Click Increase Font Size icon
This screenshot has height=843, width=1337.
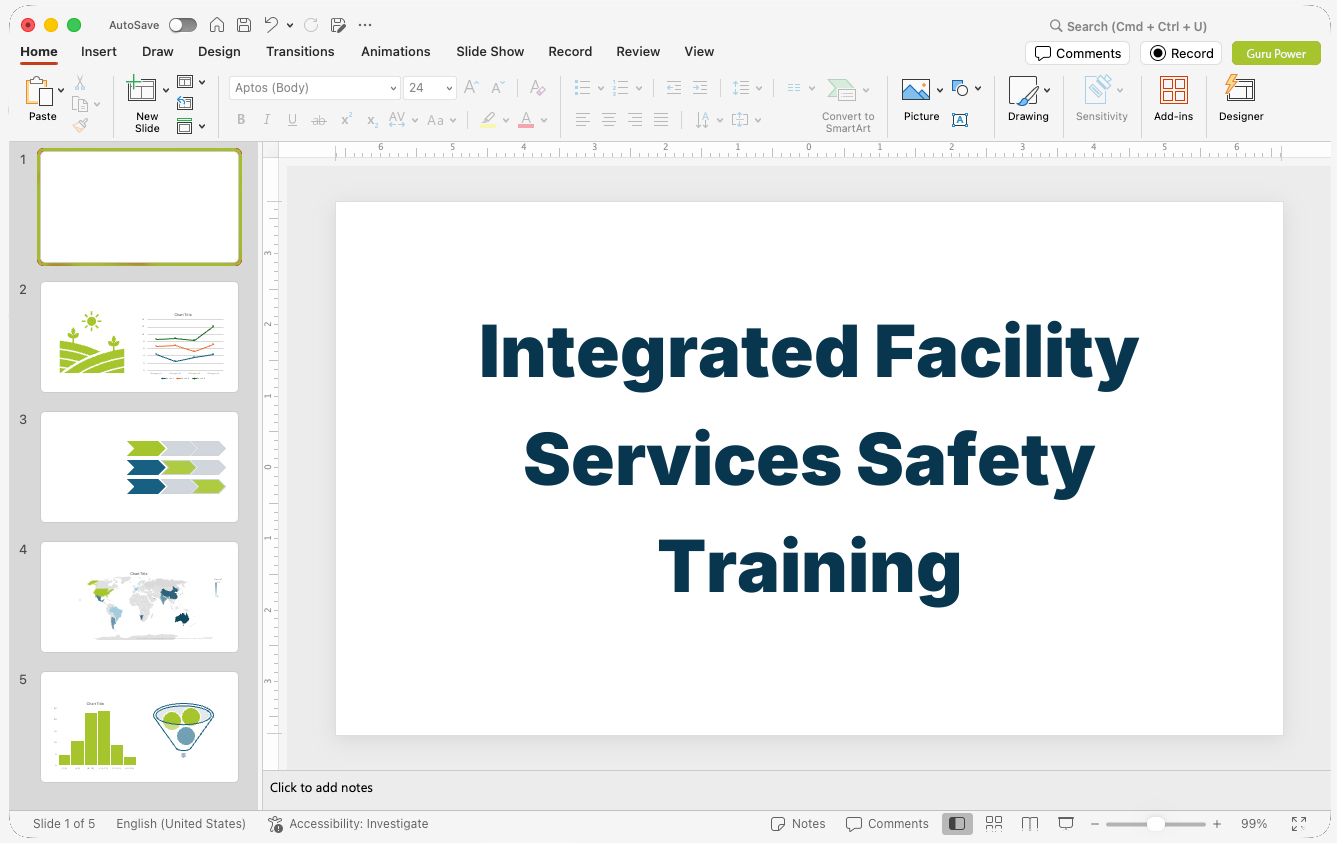472,88
